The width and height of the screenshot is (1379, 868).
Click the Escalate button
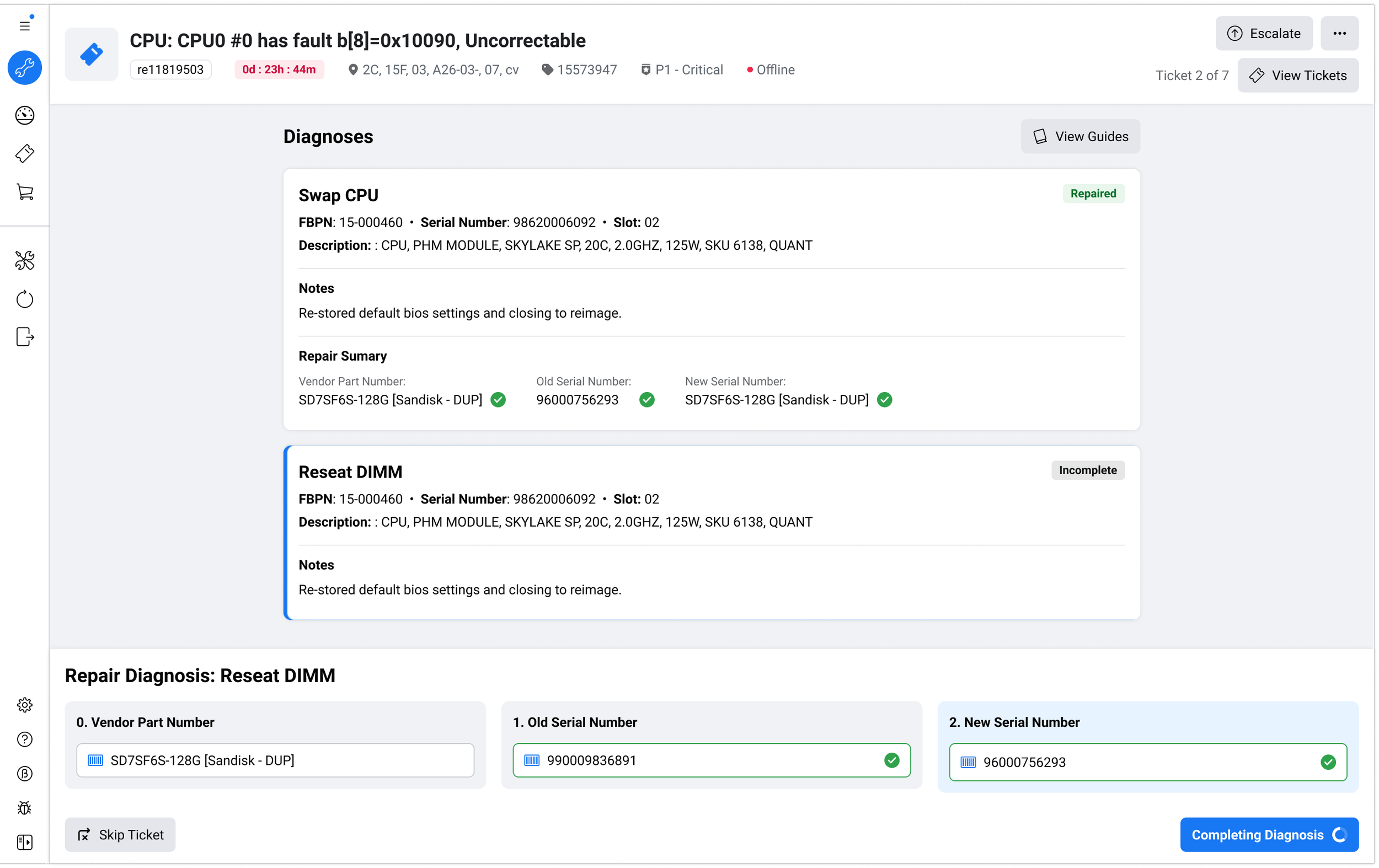(x=1263, y=34)
